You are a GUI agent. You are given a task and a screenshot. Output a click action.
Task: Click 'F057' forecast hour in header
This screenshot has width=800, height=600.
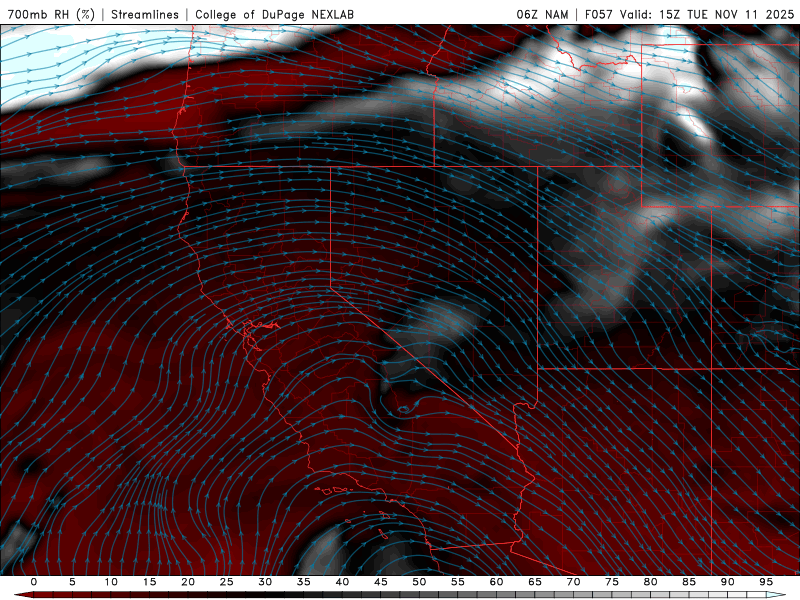pos(598,15)
